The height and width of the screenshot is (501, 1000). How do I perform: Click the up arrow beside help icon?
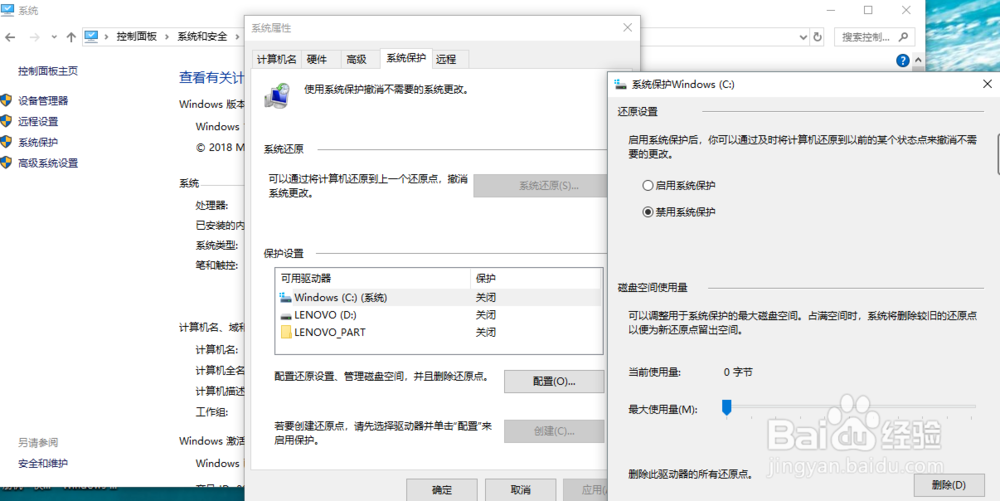918,61
